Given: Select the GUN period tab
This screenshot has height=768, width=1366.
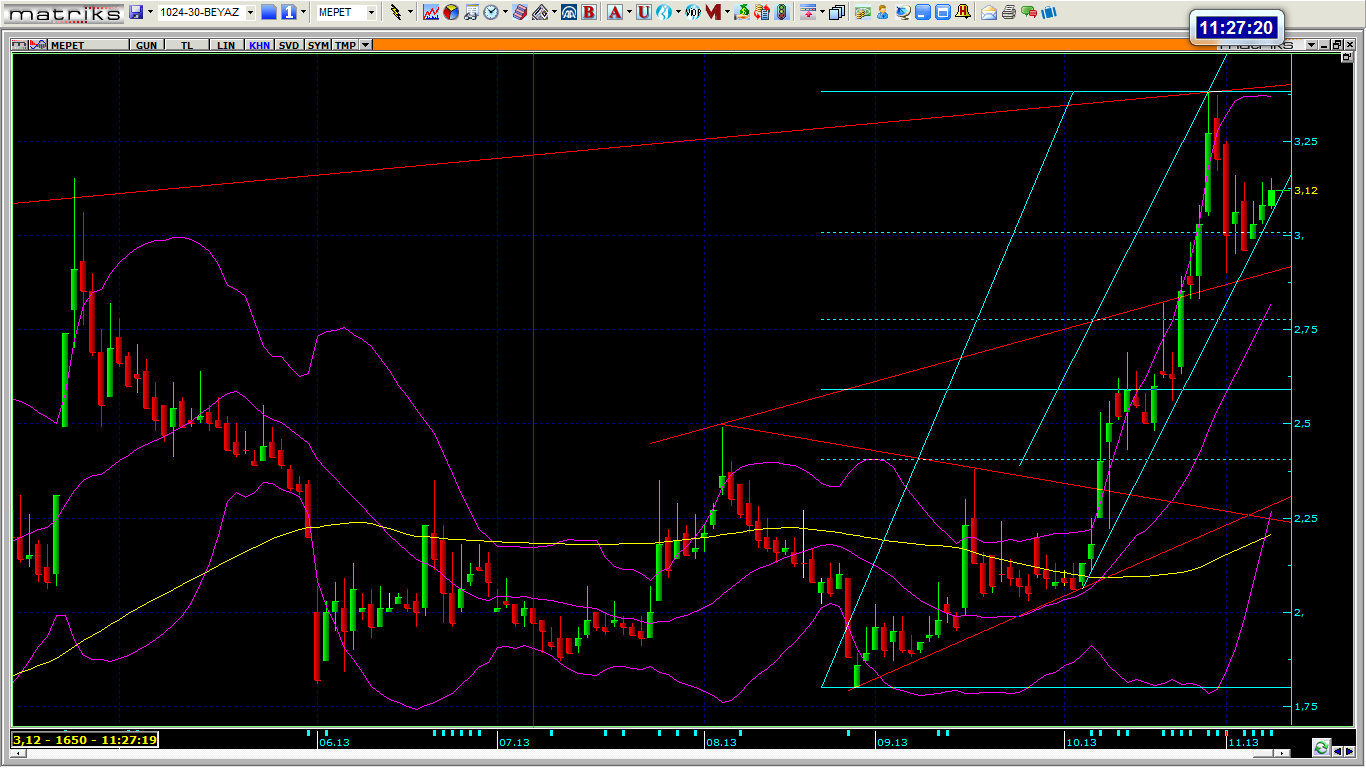Looking at the screenshot, I should coord(146,45).
